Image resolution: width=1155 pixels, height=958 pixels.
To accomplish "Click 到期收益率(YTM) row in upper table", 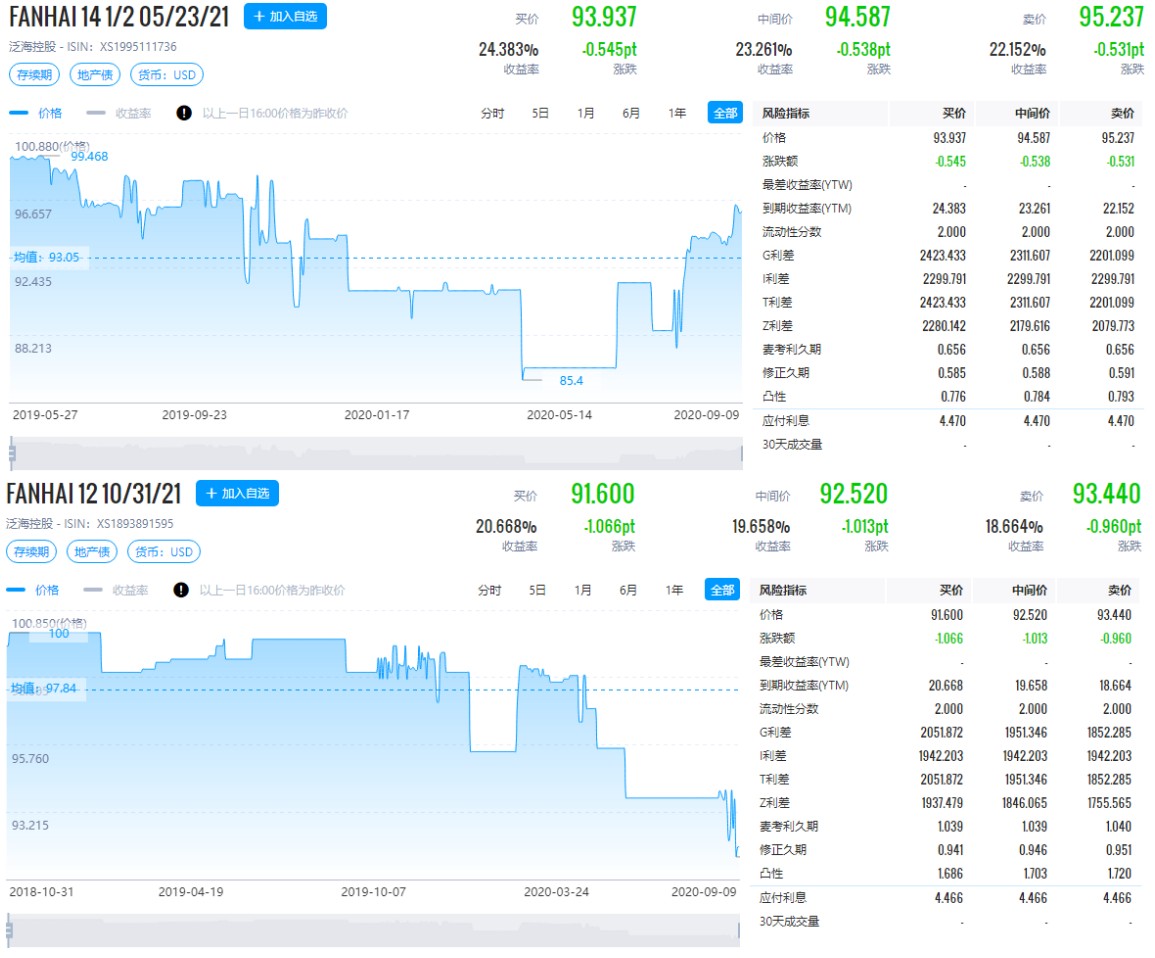I will click(949, 208).
